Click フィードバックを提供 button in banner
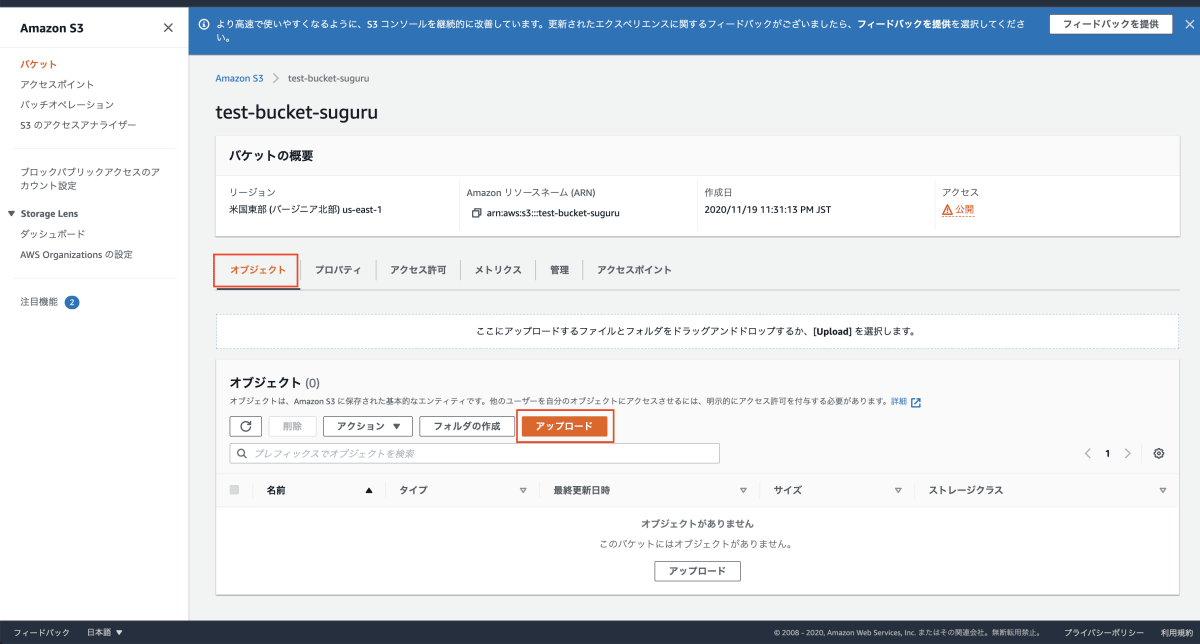1200x644 pixels. click(1110, 24)
